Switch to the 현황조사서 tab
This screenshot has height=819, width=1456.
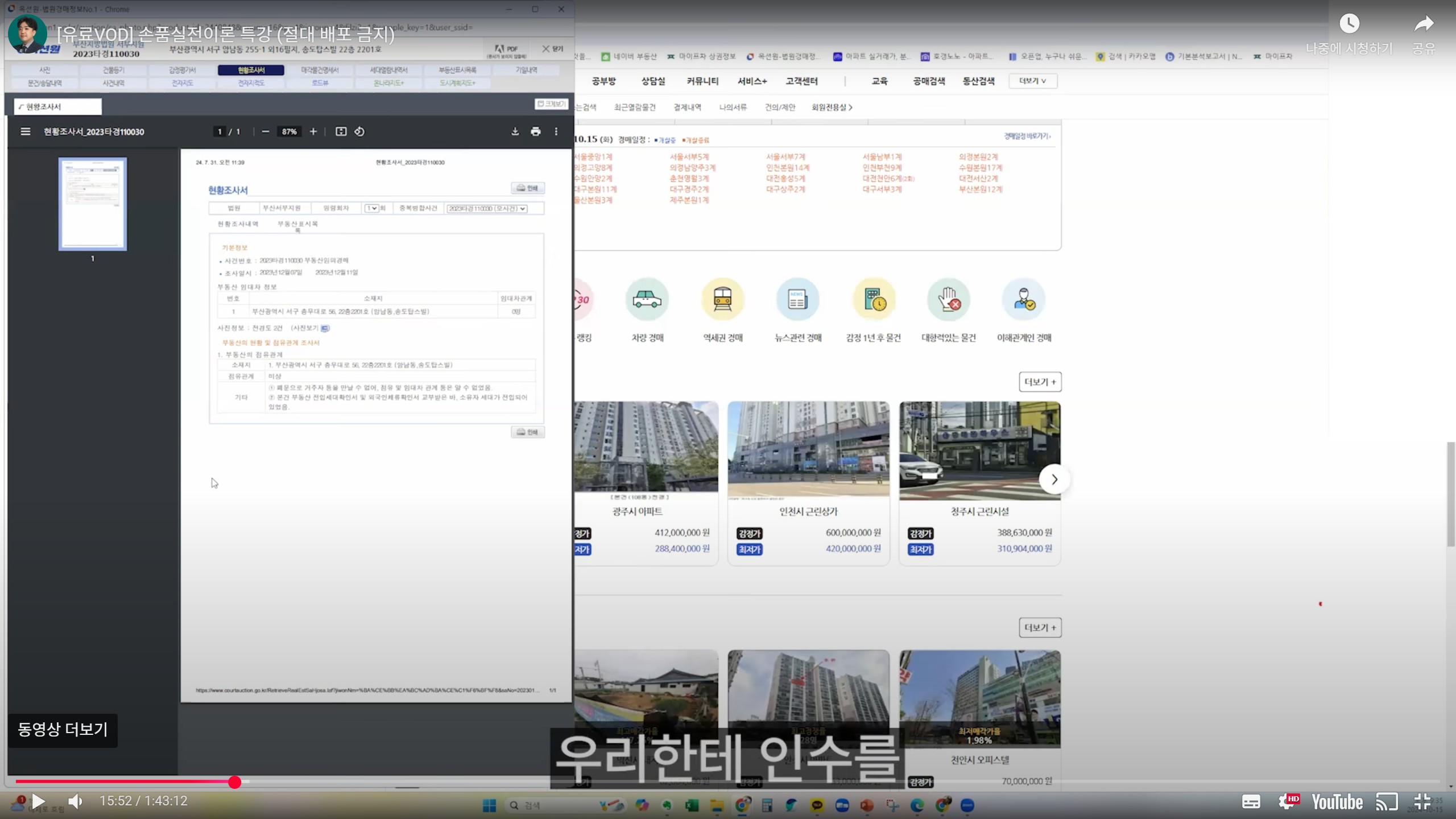pos(251,70)
